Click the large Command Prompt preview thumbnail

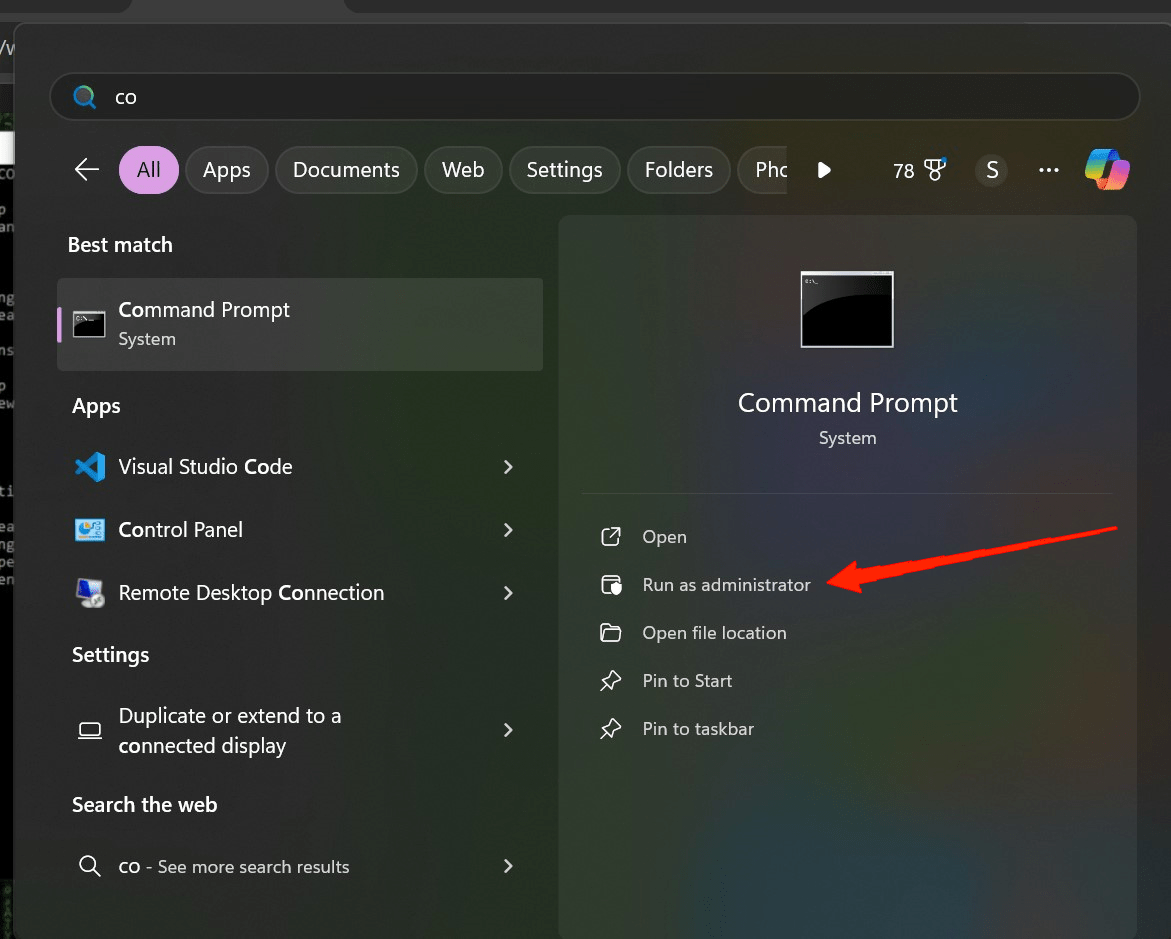pos(847,309)
